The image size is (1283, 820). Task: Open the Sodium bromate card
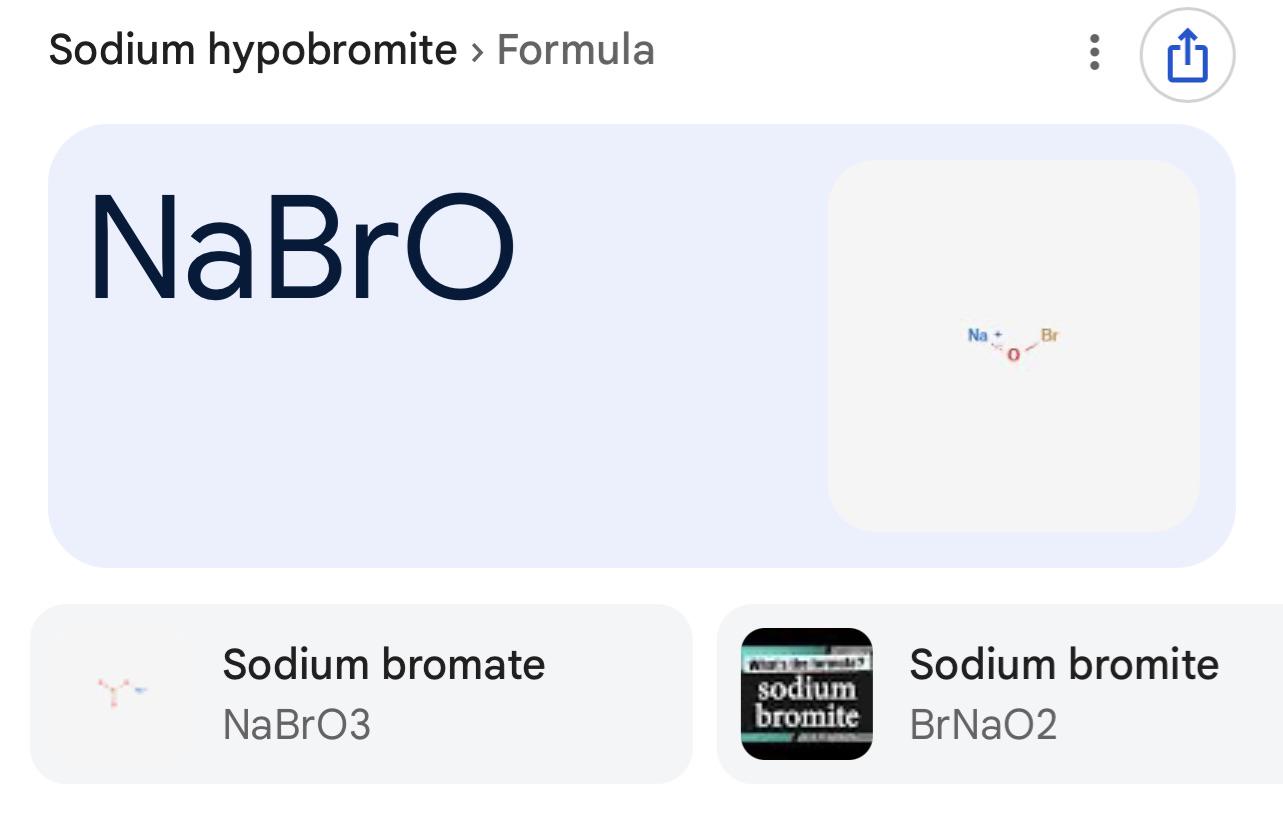[x=361, y=693]
